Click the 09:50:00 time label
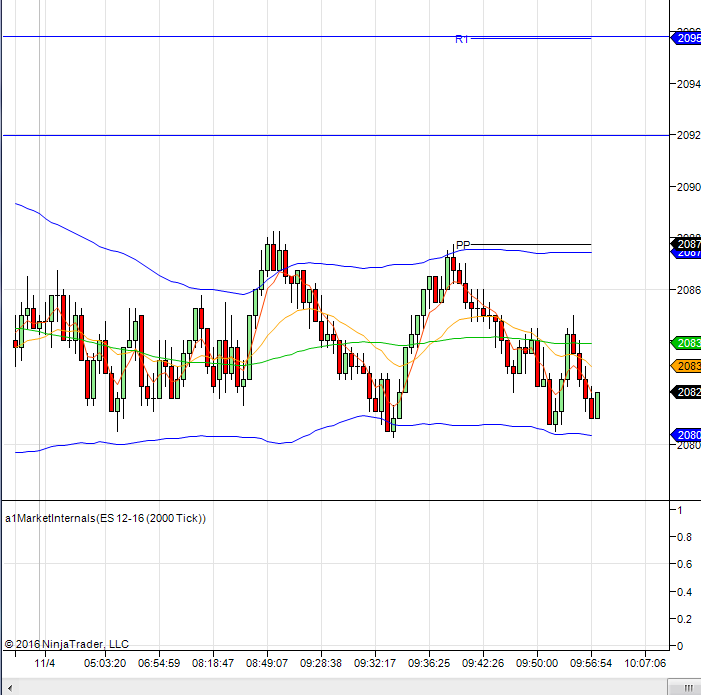 (537, 663)
